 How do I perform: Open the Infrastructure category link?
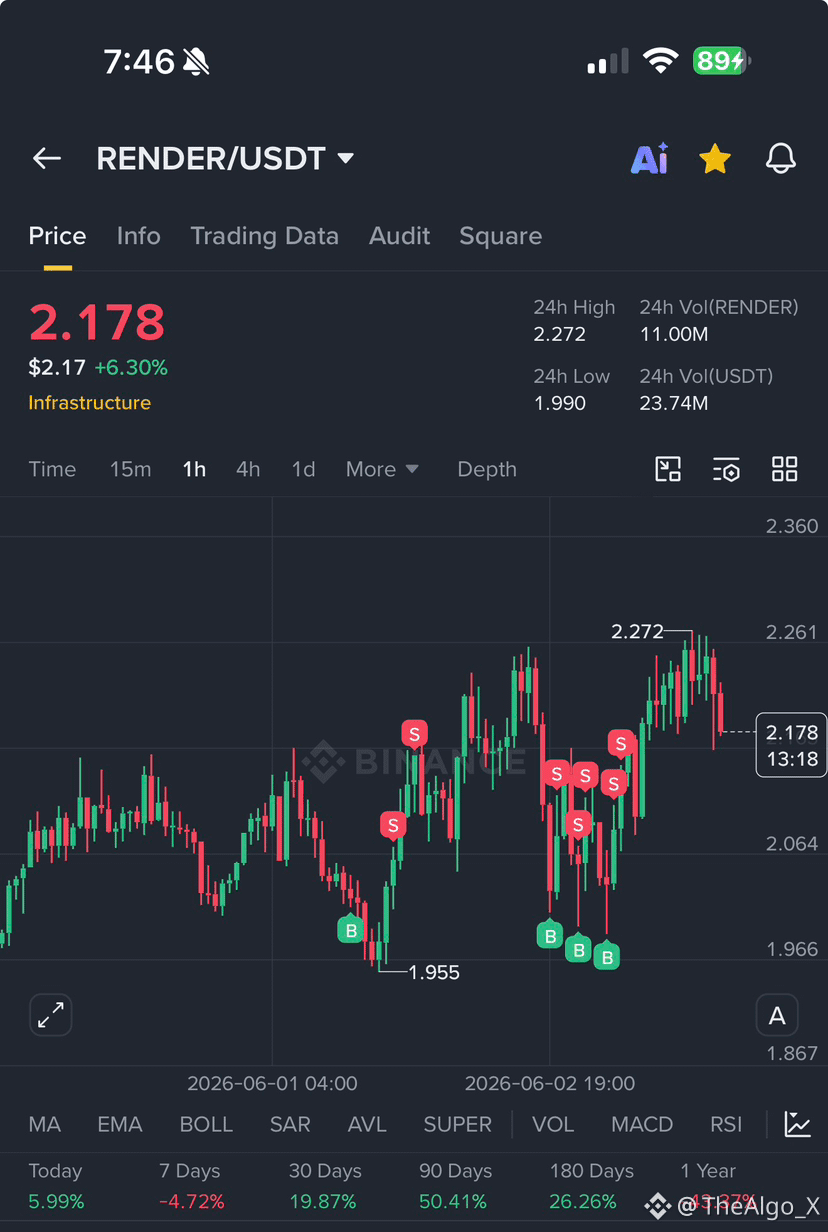click(89, 403)
